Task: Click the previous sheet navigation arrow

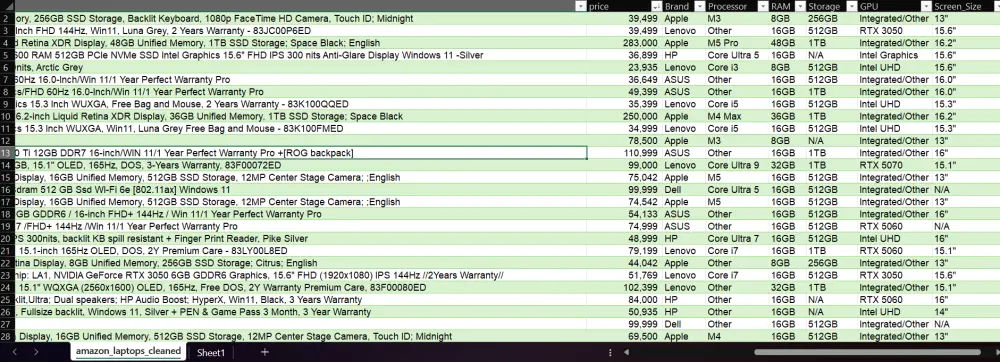Action: point(15,352)
